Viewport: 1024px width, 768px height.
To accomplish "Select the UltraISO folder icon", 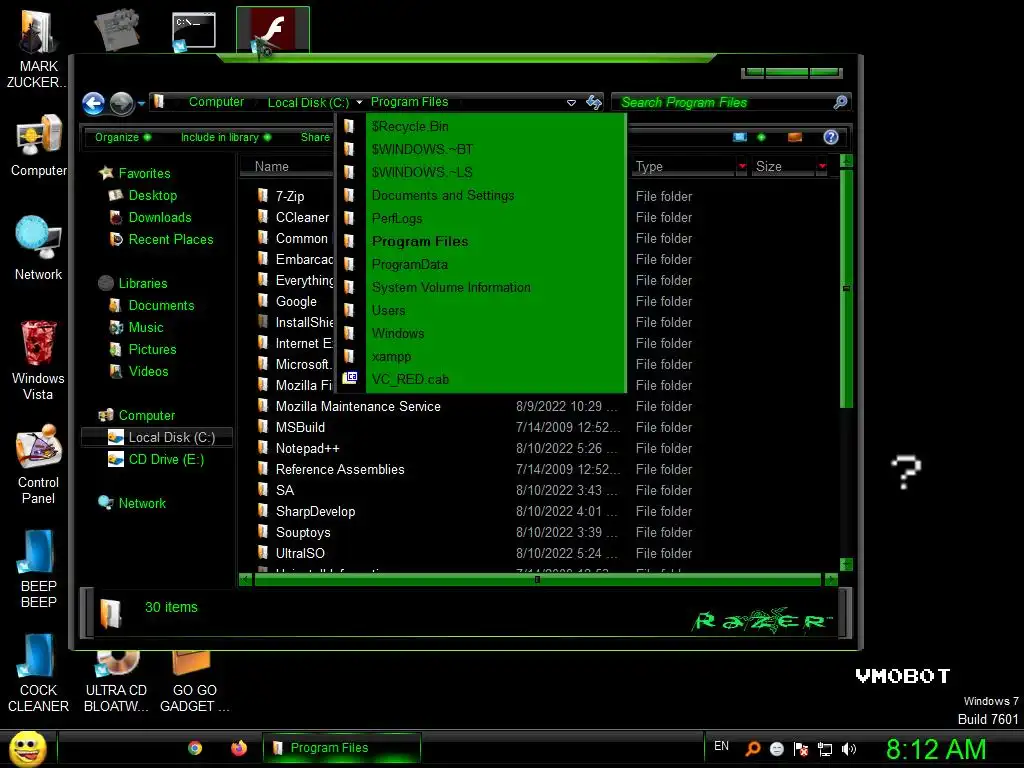I will [263, 552].
